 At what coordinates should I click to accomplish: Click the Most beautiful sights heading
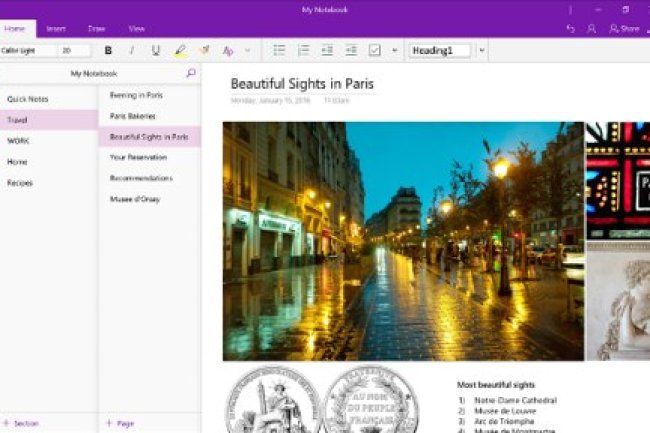point(496,385)
